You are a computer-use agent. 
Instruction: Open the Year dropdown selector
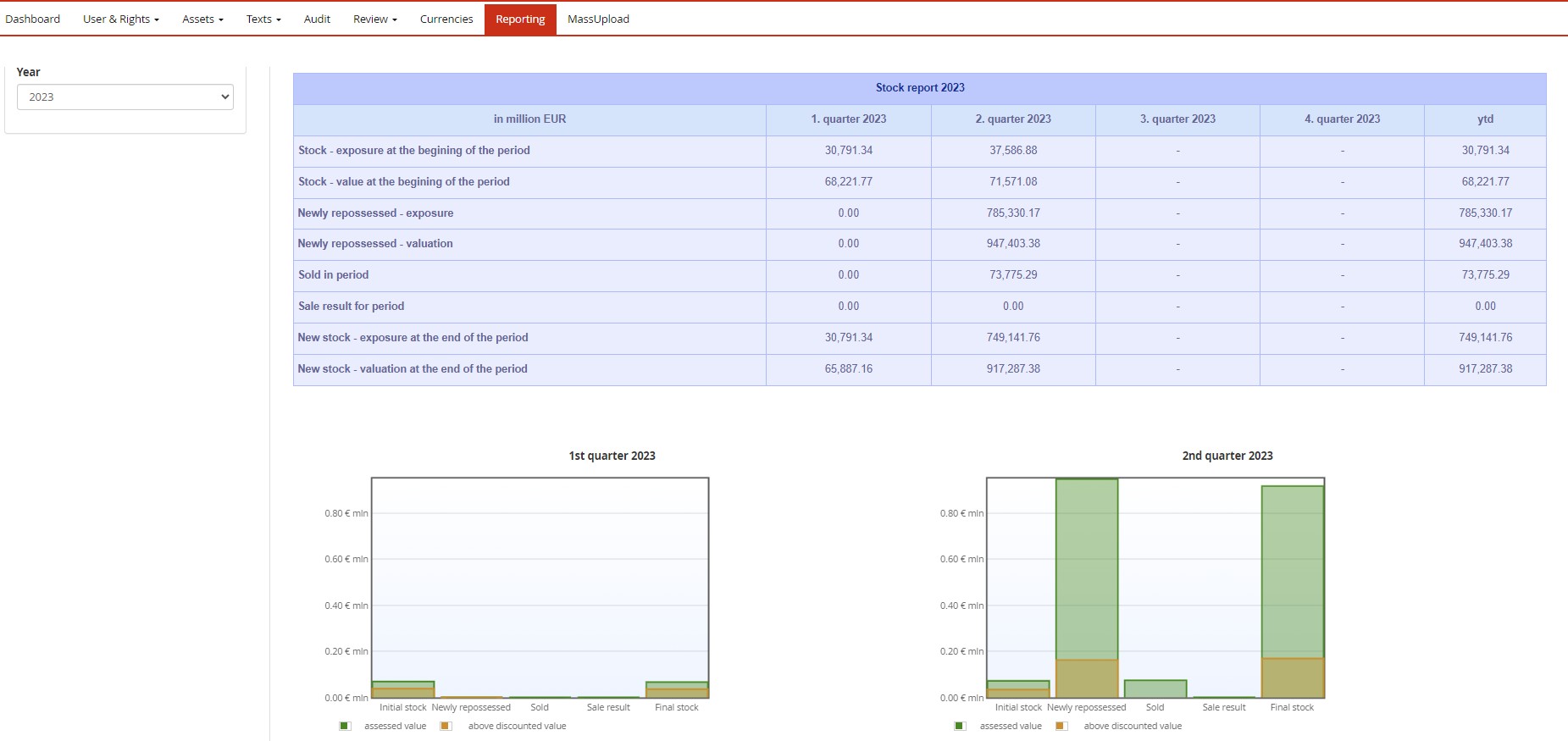(125, 97)
